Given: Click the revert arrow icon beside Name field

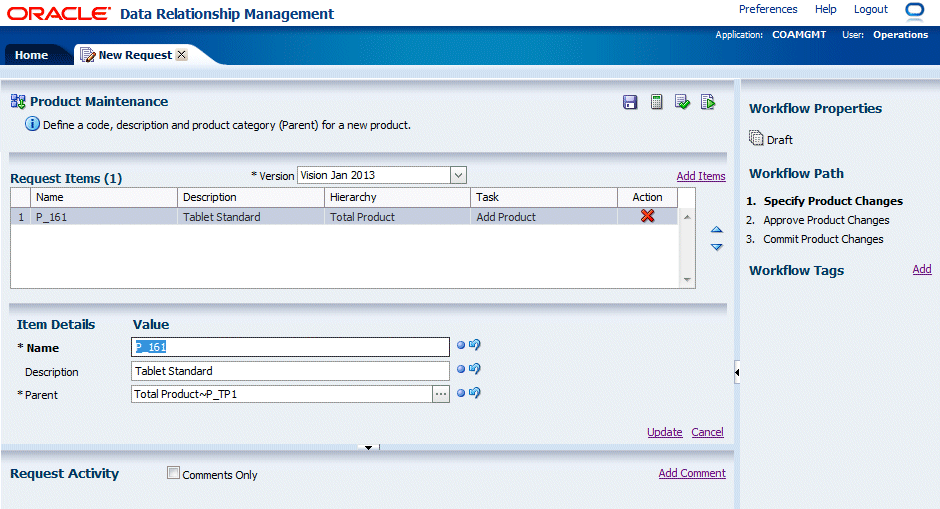Looking at the screenshot, I should [475, 346].
